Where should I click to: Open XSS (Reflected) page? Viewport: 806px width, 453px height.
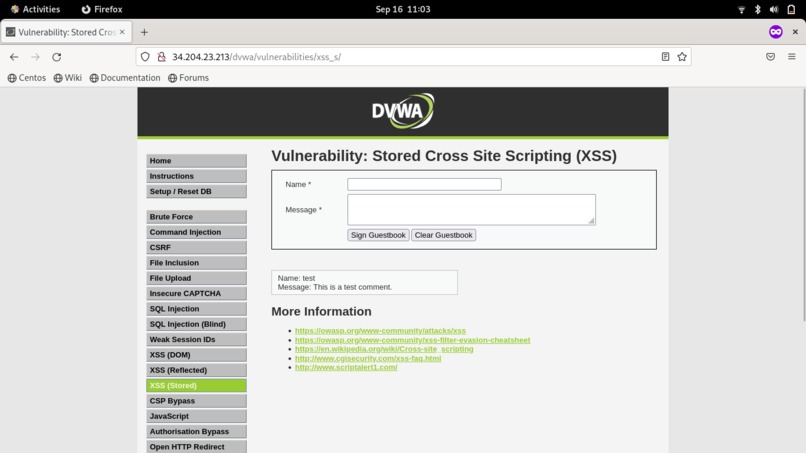click(196, 370)
